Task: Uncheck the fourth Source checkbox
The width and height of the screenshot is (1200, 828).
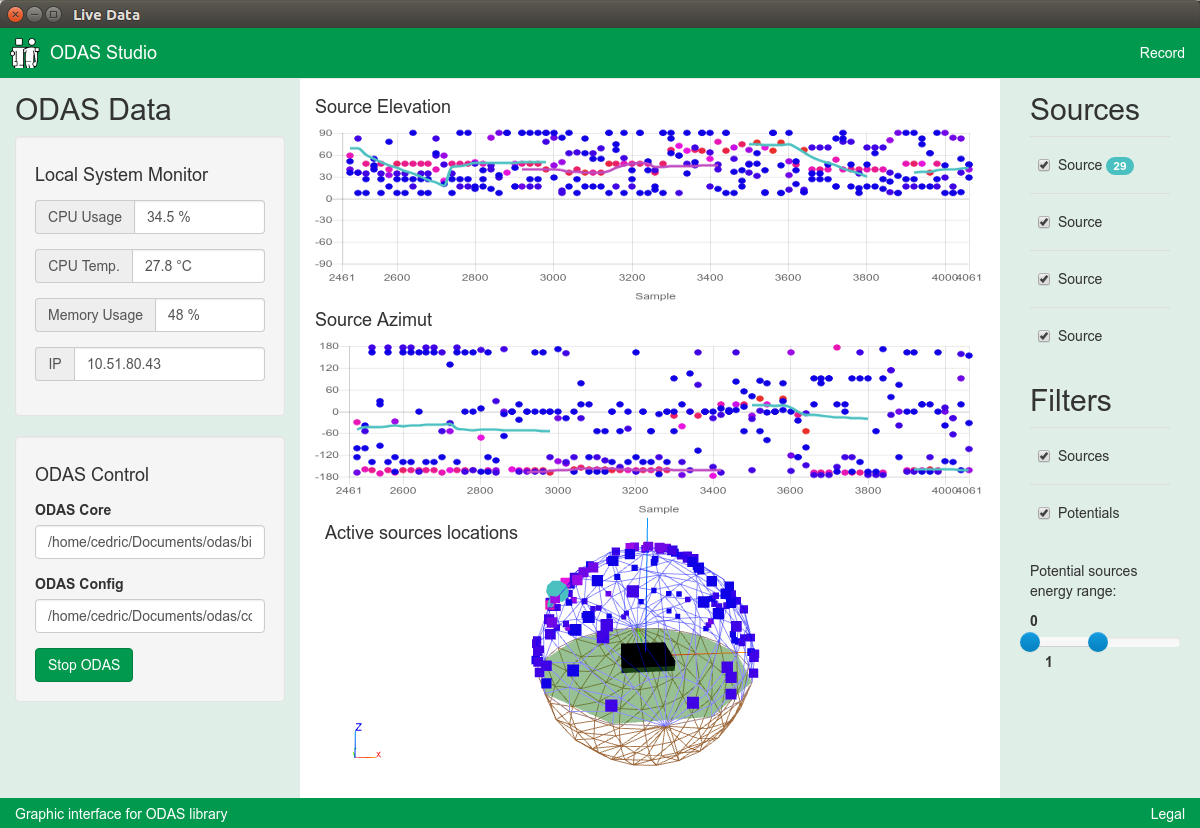Action: pos(1044,336)
